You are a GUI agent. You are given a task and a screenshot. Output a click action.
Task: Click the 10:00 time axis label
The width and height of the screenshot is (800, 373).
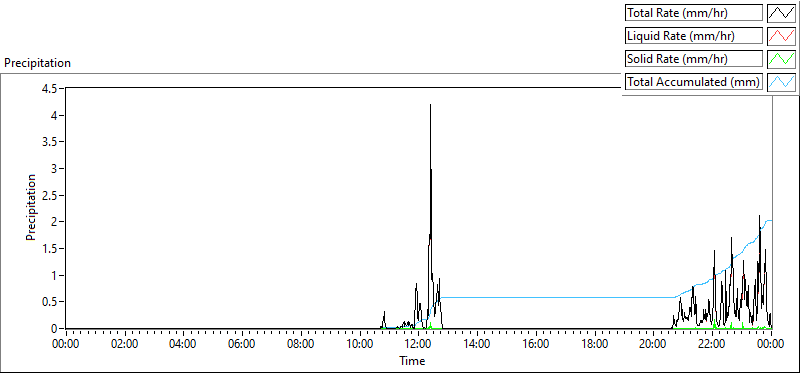tap(360, 344)
